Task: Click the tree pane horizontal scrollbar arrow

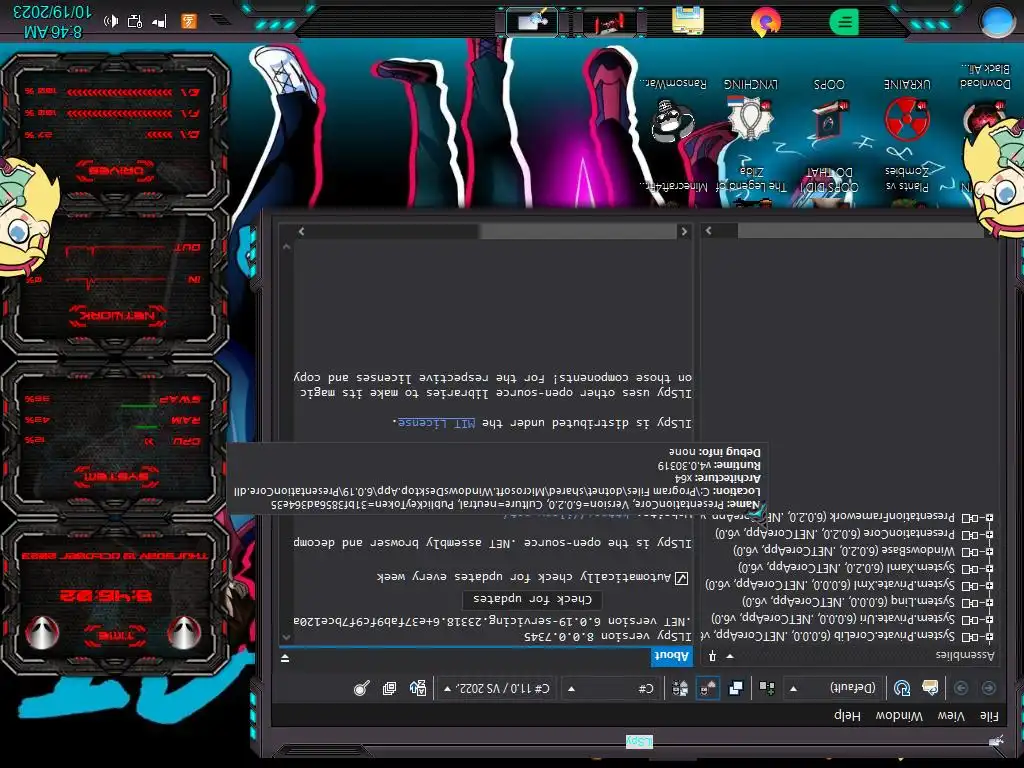Action: point(709,231)
